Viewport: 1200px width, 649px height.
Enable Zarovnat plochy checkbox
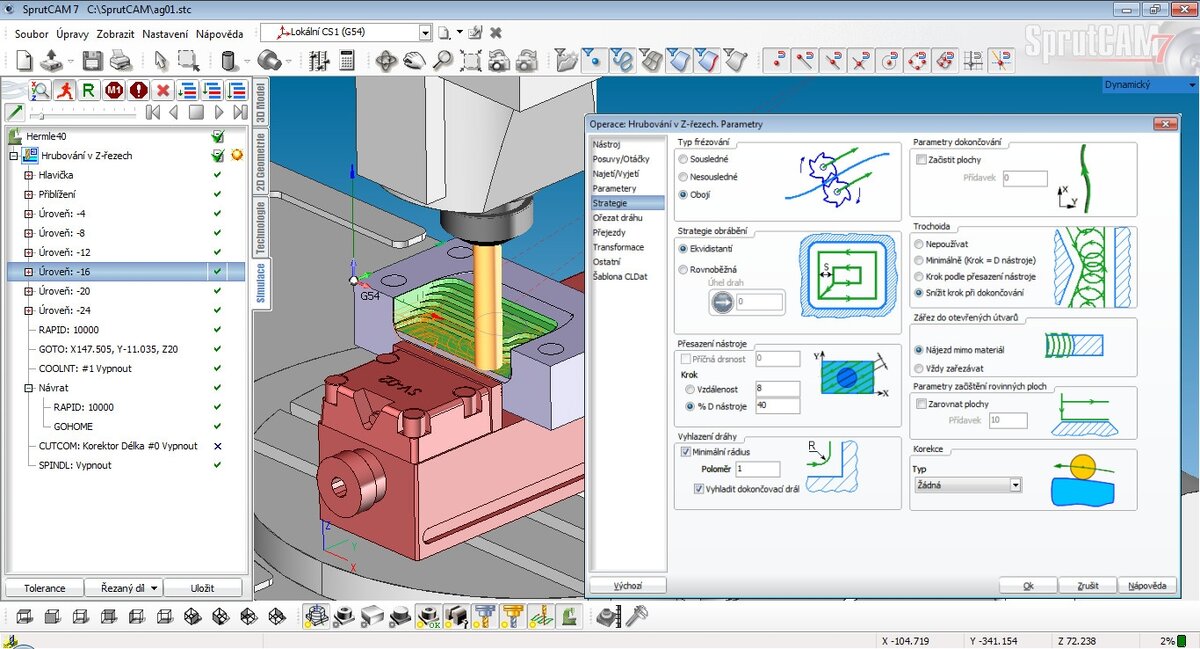tap(922, 403)
